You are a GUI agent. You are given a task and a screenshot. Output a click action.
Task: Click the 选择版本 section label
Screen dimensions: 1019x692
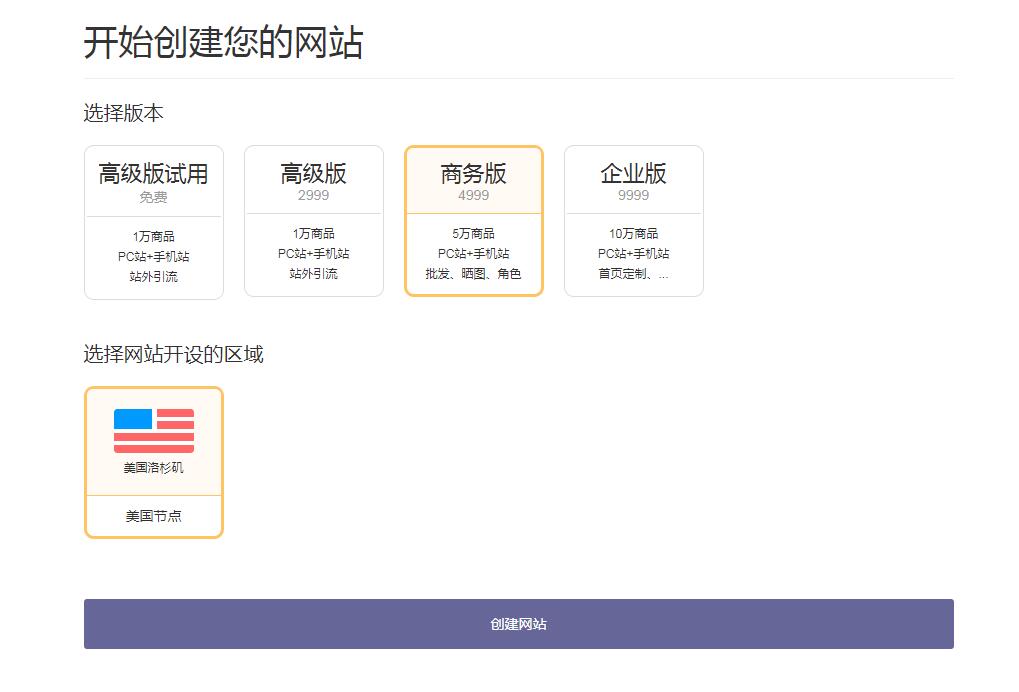(123, 113)
